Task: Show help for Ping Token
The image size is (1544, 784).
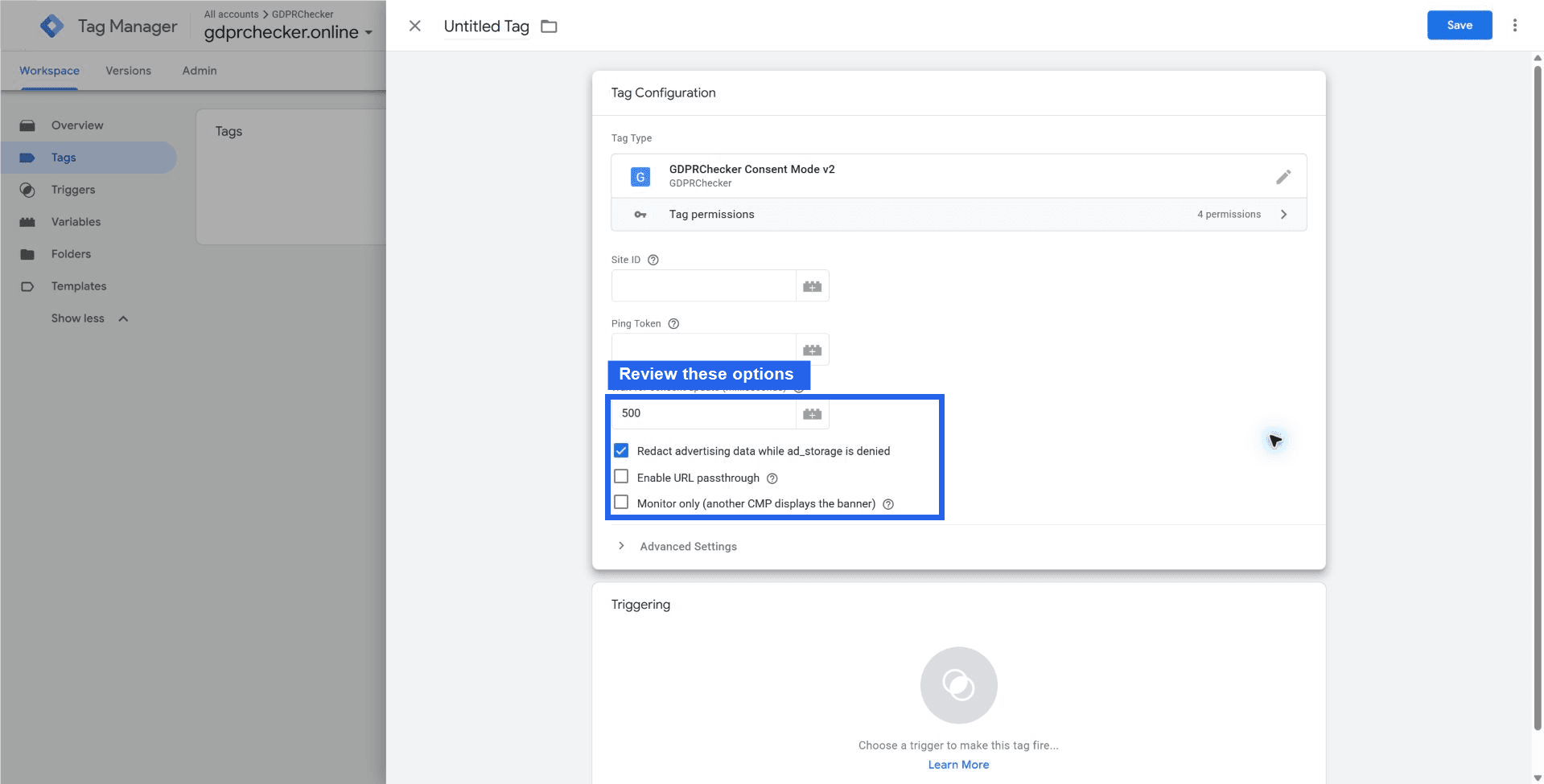Action: point(674,324)
